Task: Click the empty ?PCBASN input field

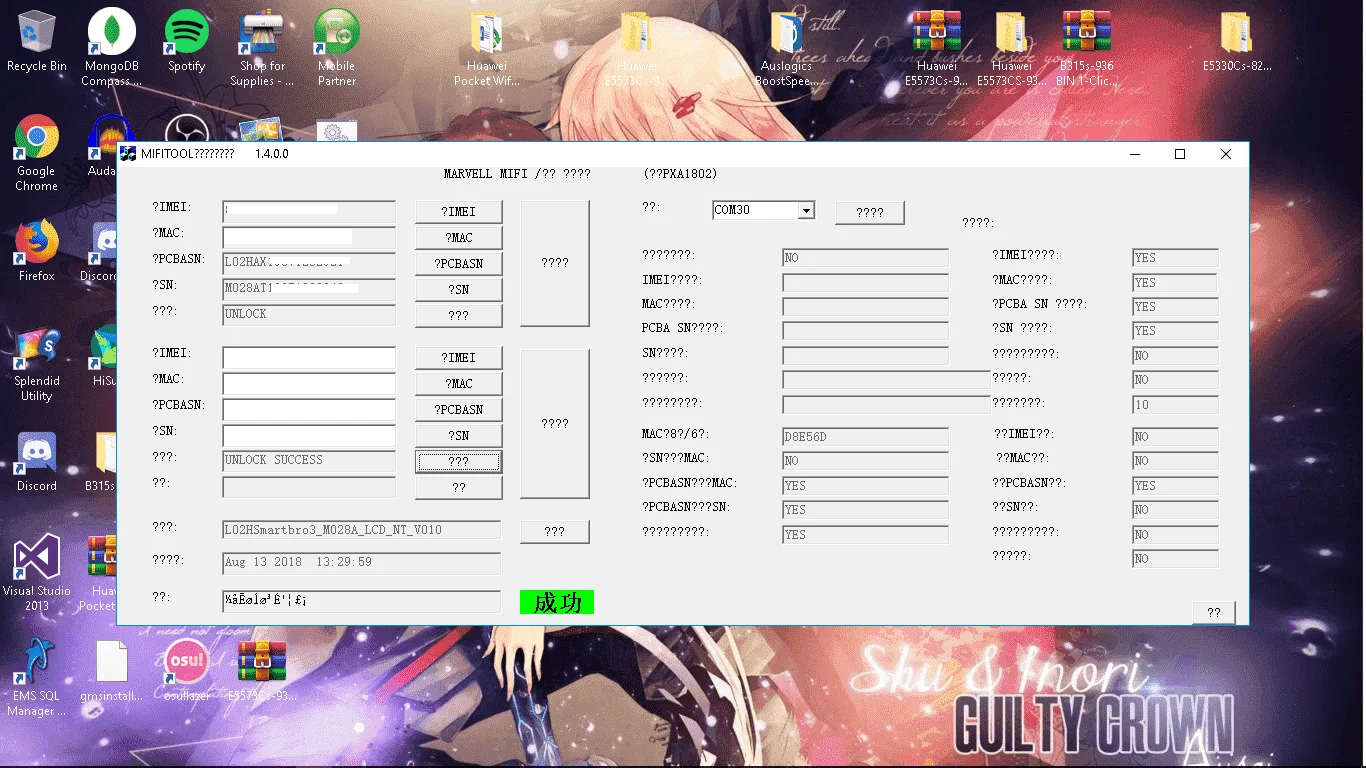Action: coord(309,410)
